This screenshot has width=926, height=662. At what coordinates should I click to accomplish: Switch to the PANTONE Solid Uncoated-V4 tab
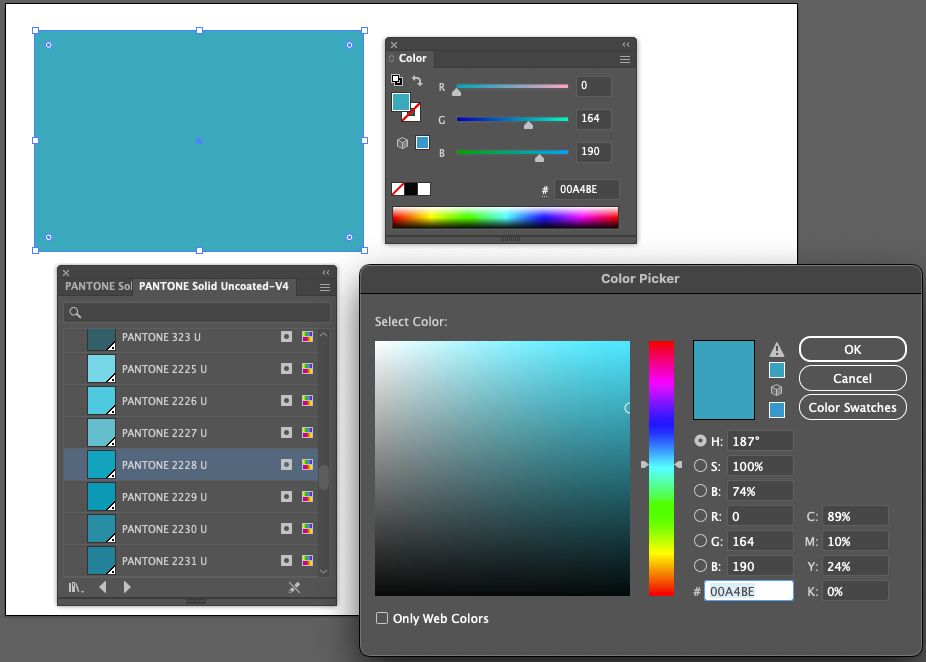[x=214, y=286]
